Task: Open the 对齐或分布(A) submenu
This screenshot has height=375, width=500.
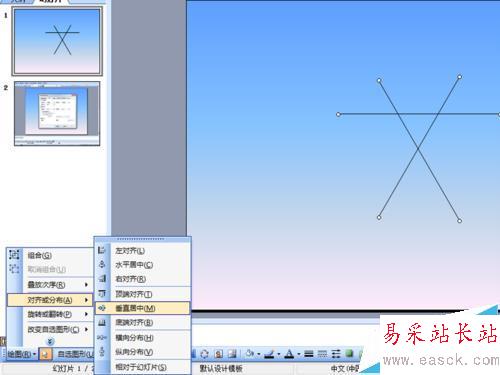Action: pos(50,300)
